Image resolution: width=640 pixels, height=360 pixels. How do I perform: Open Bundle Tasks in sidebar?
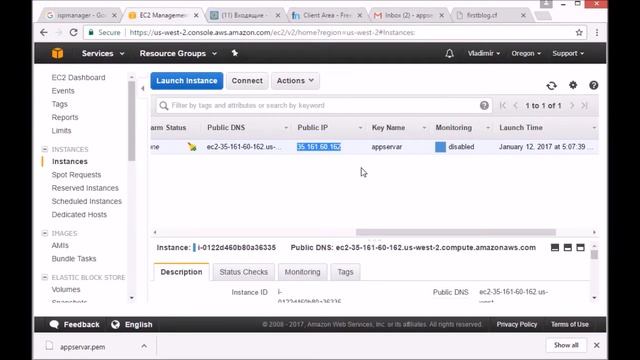point(74,259)
